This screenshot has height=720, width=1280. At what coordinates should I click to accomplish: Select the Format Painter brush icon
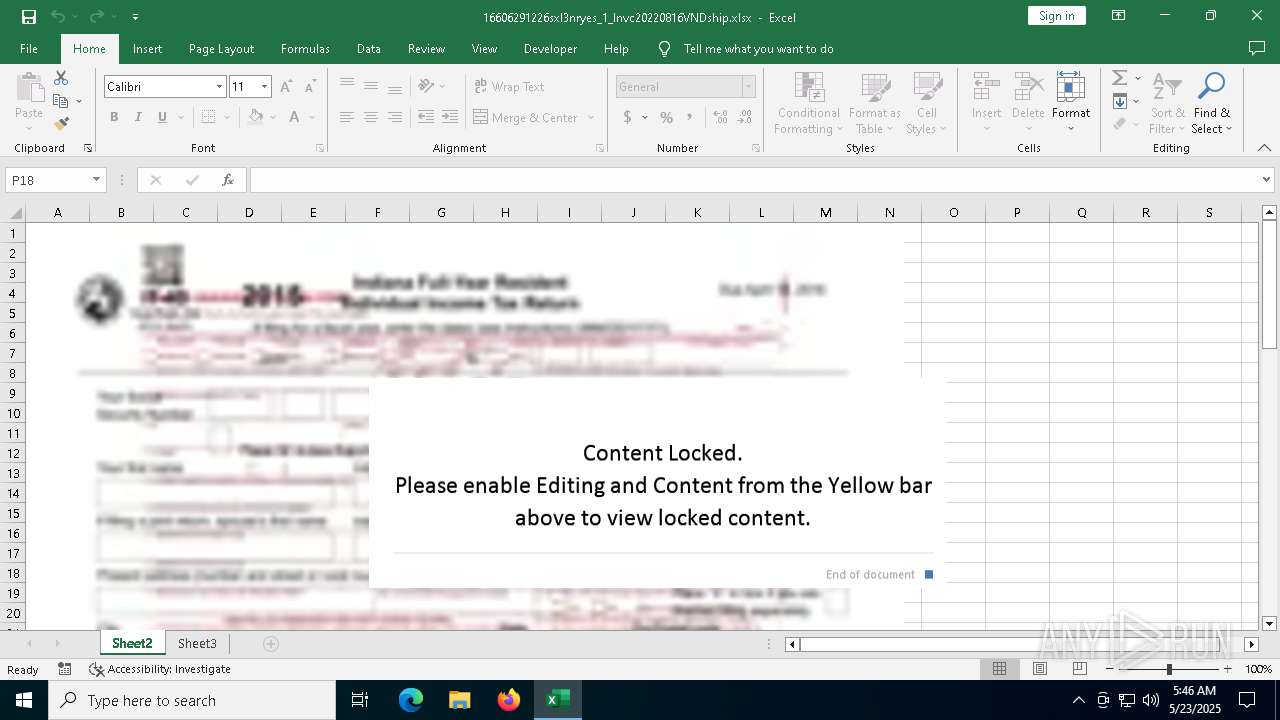click(61, 124)
